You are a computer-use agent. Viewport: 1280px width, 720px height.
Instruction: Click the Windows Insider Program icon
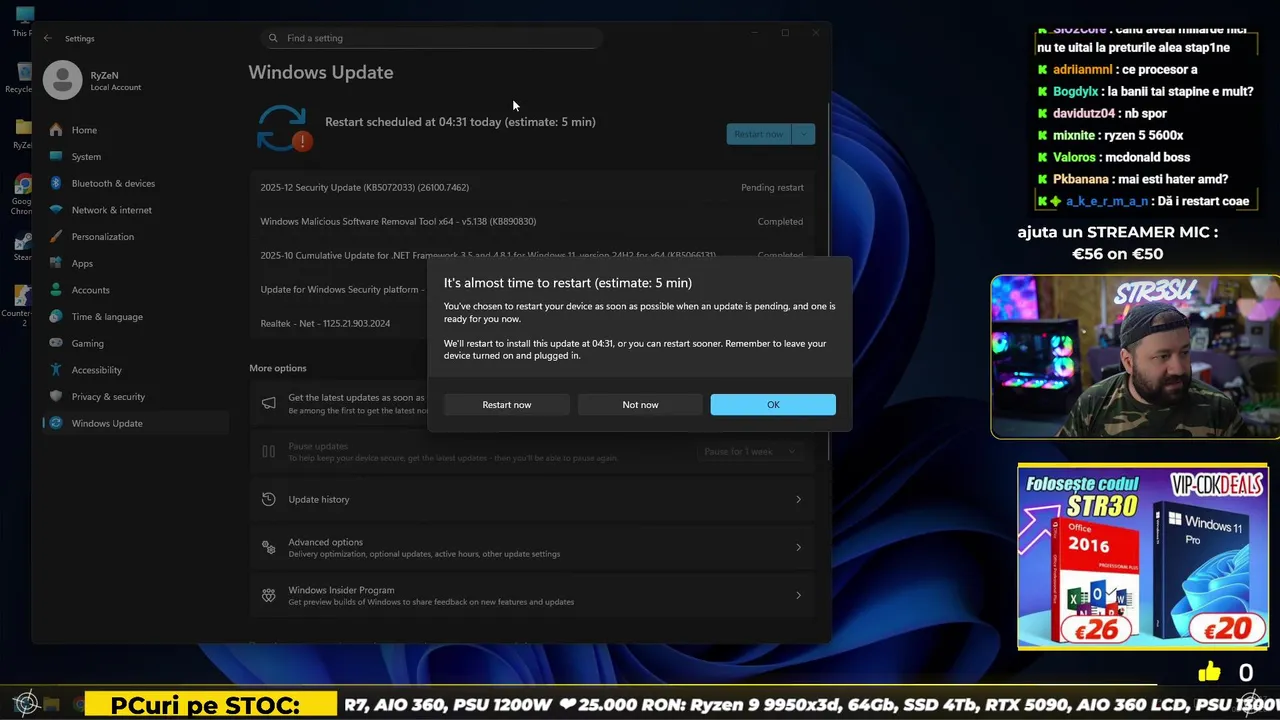pyautogui.click(x=268, y=595)
